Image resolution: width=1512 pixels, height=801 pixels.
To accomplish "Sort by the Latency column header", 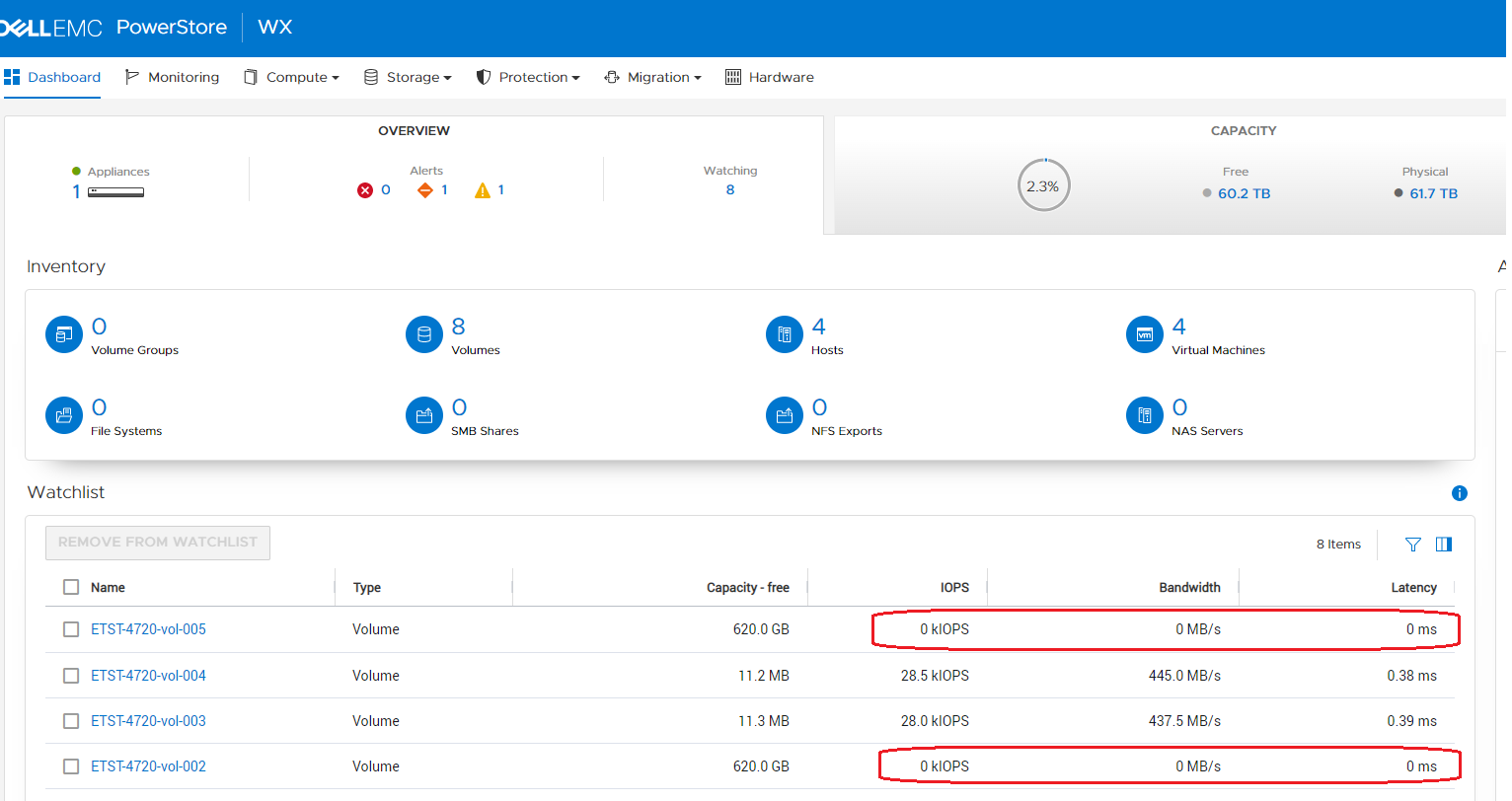I will click(x=1413, y=588).
